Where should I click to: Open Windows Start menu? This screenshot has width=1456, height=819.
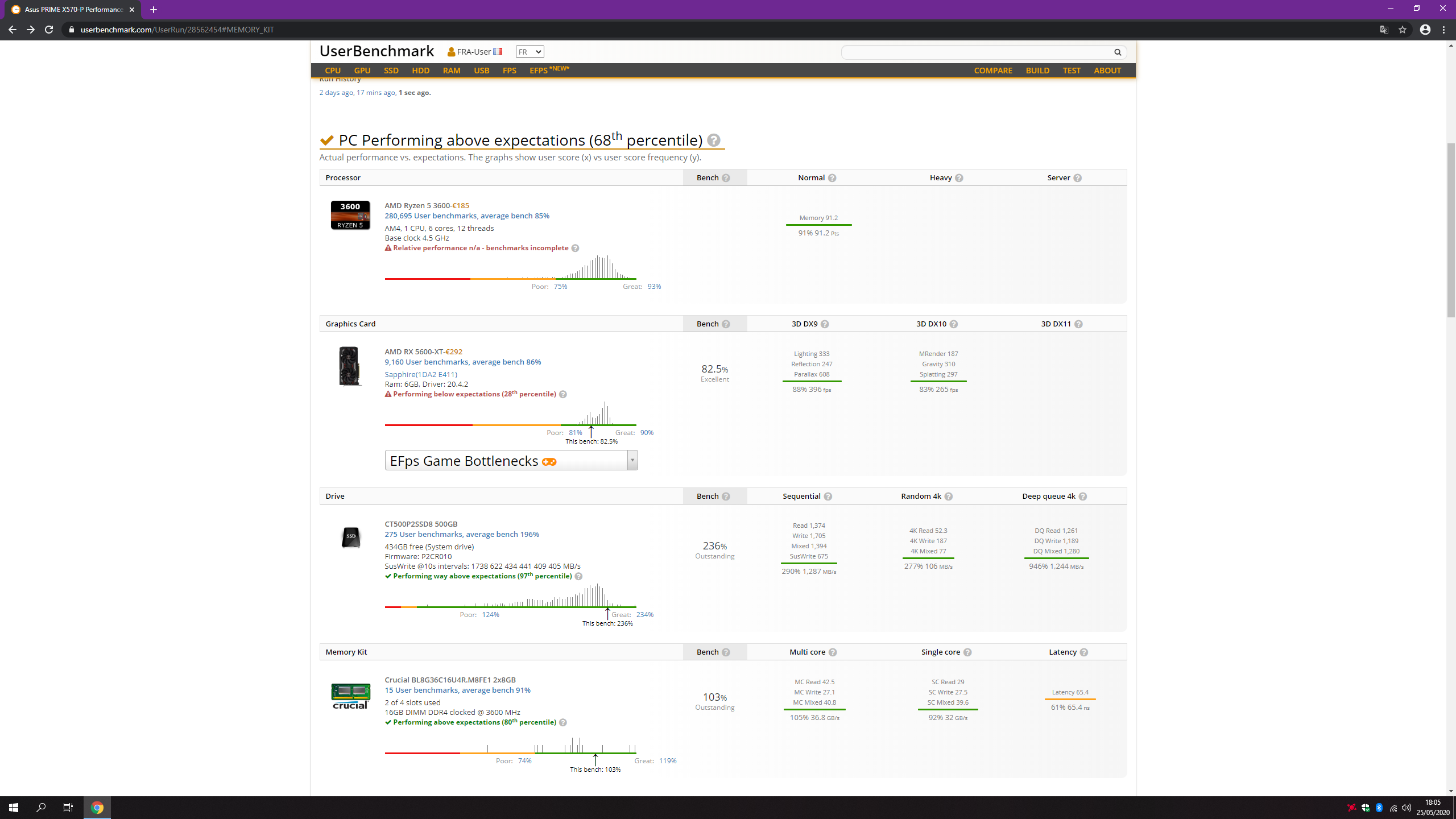coord(14,808)
